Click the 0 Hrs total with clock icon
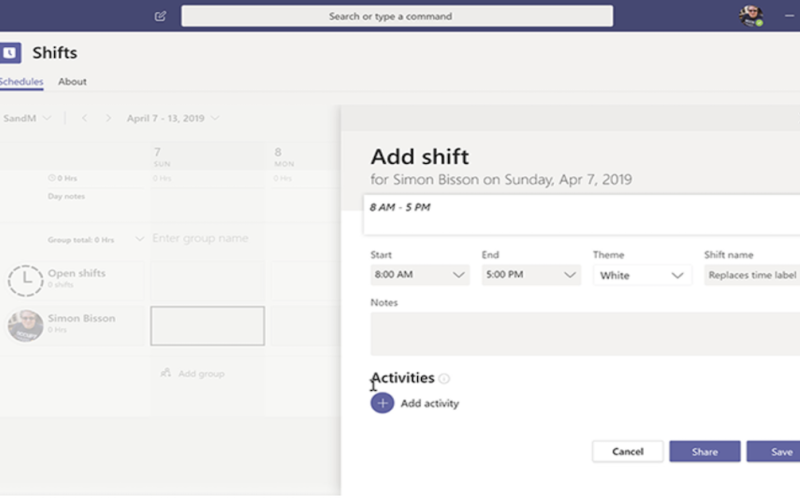800x500 pixels. pos(62,178)
